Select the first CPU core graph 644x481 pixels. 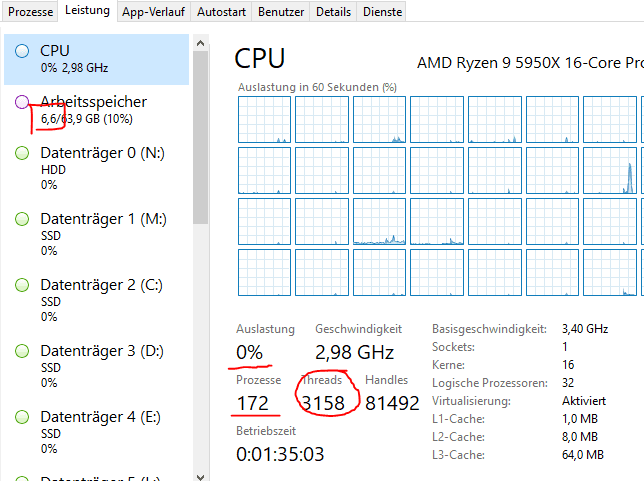point(264,119)
